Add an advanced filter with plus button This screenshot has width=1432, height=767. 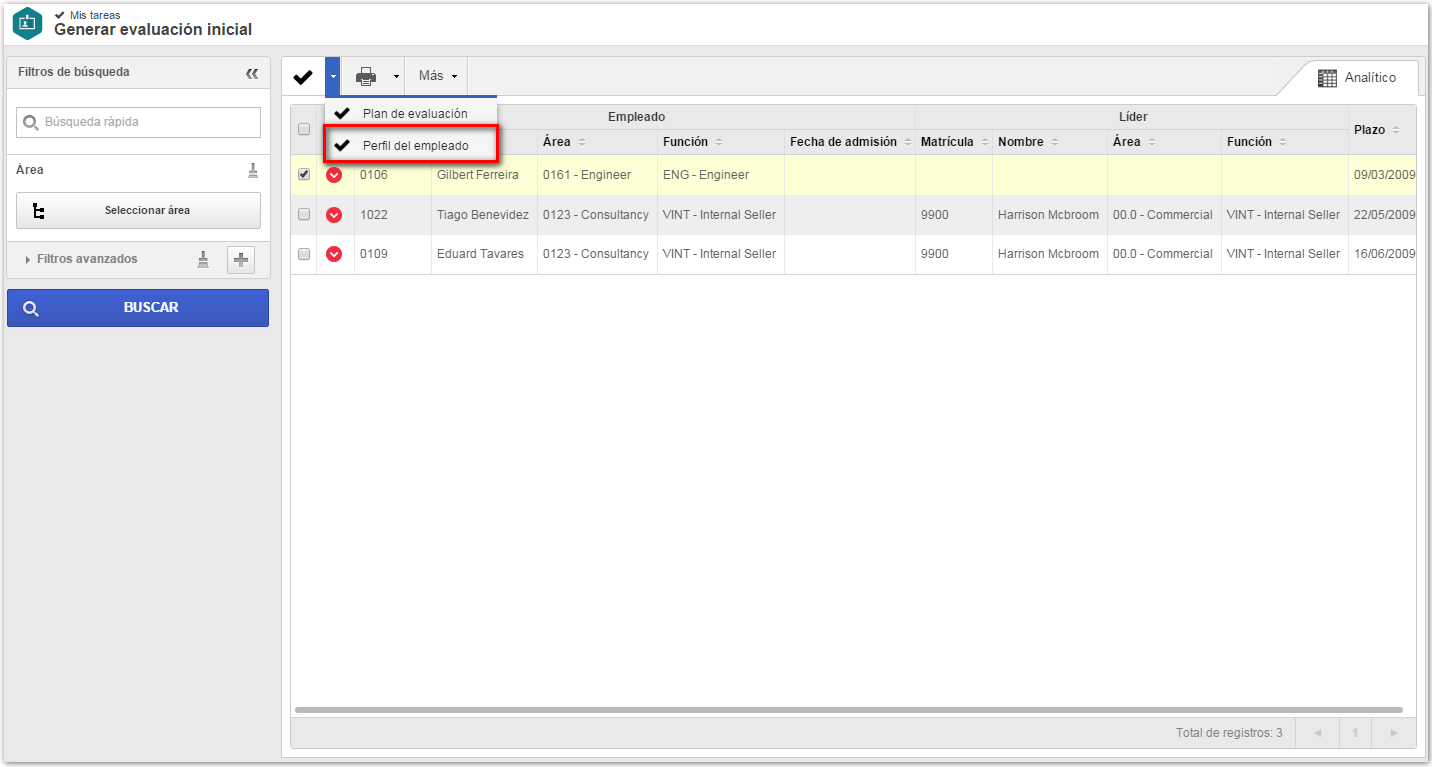tap(241, 260)
